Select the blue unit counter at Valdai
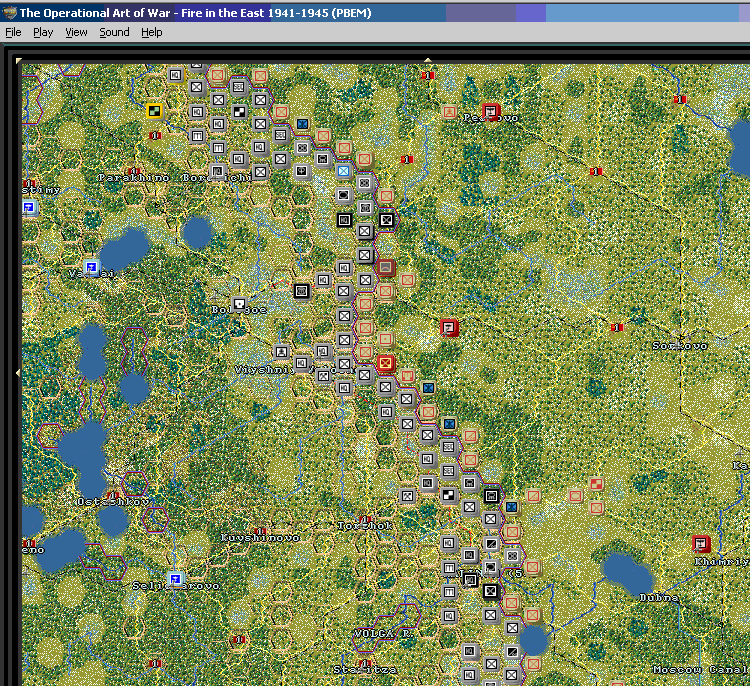This screenshot has height=688, width=750. pos(91,267)
